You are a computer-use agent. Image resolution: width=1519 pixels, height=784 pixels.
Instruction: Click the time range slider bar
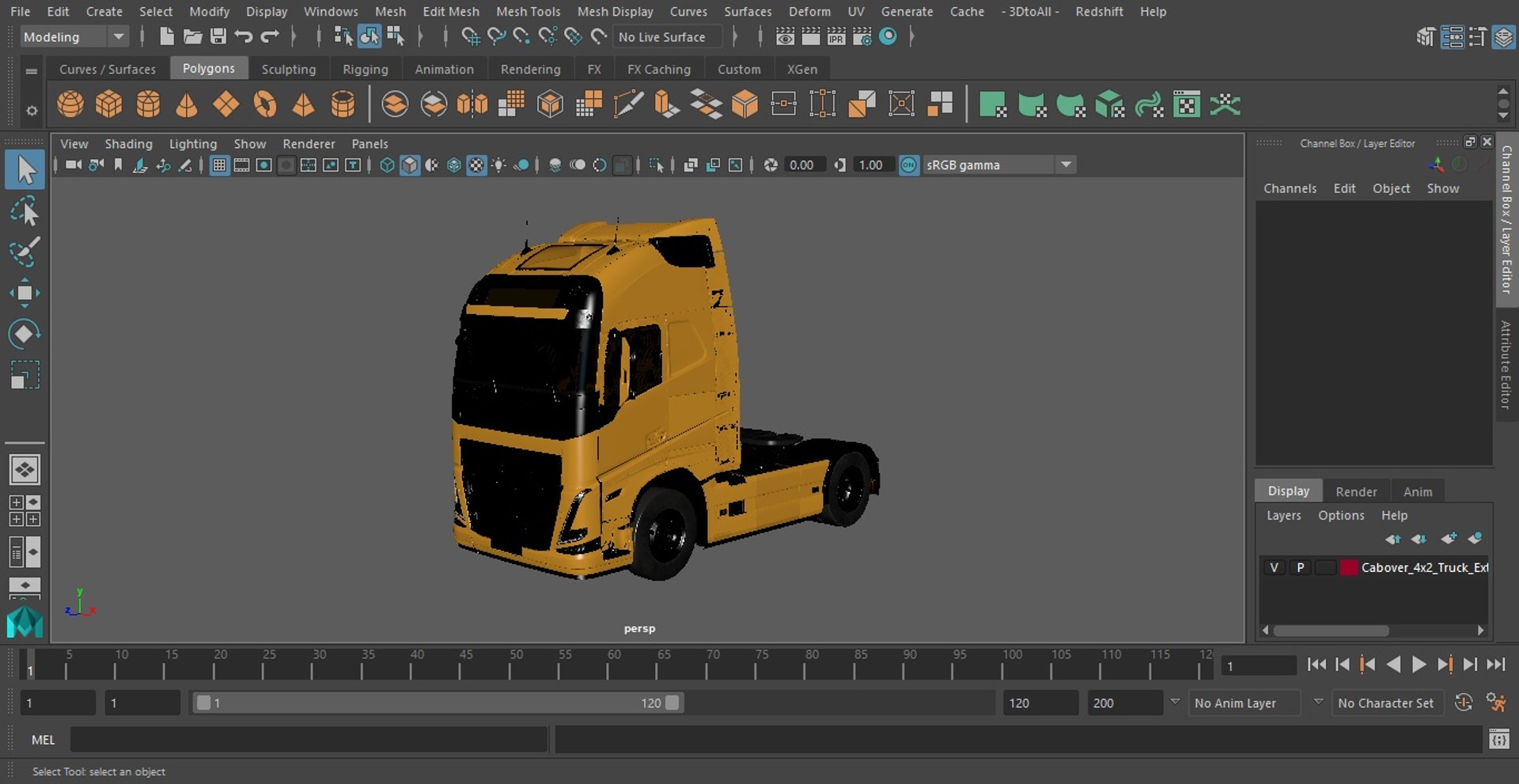438,703
